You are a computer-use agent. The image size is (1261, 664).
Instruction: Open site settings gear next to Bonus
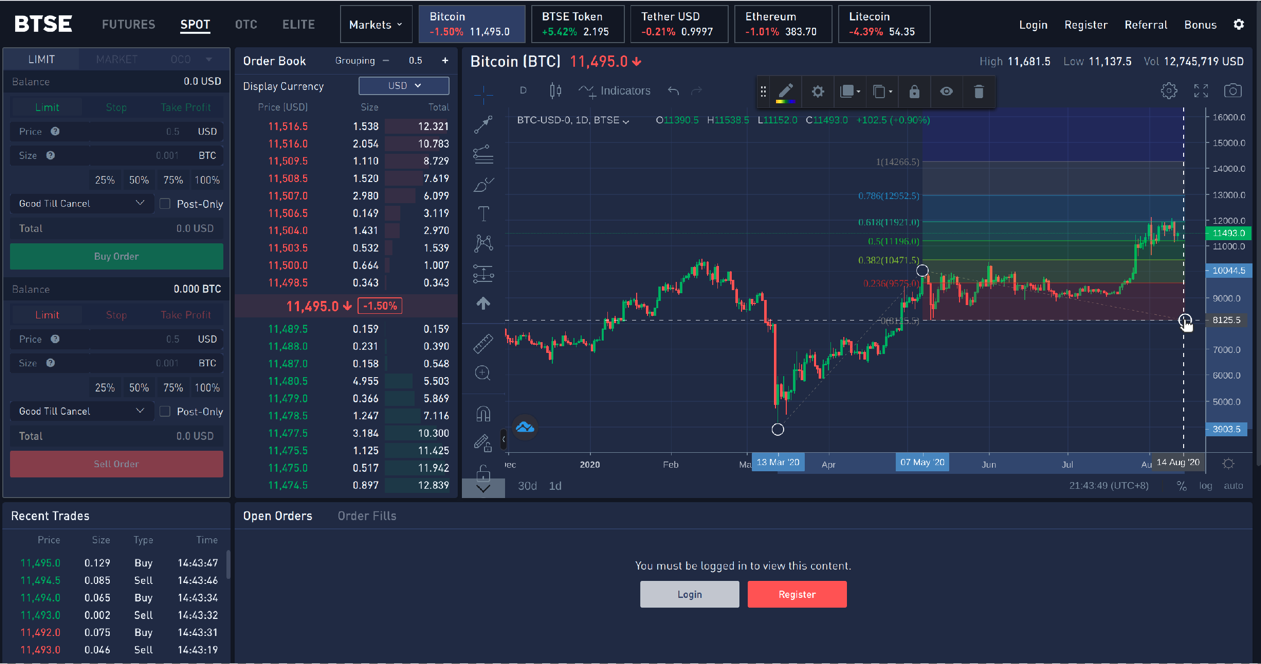tap(1239, 24)
